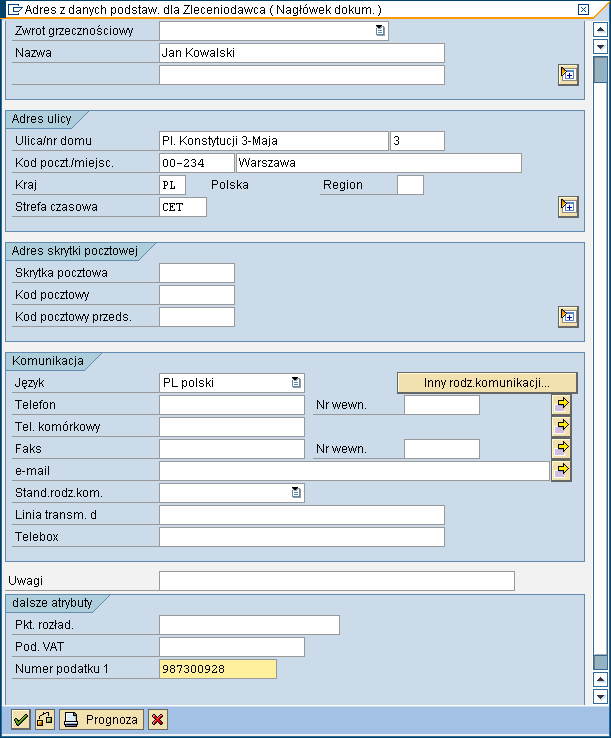Open additional phone numbers arrow for Telefon

click(561, 405)
